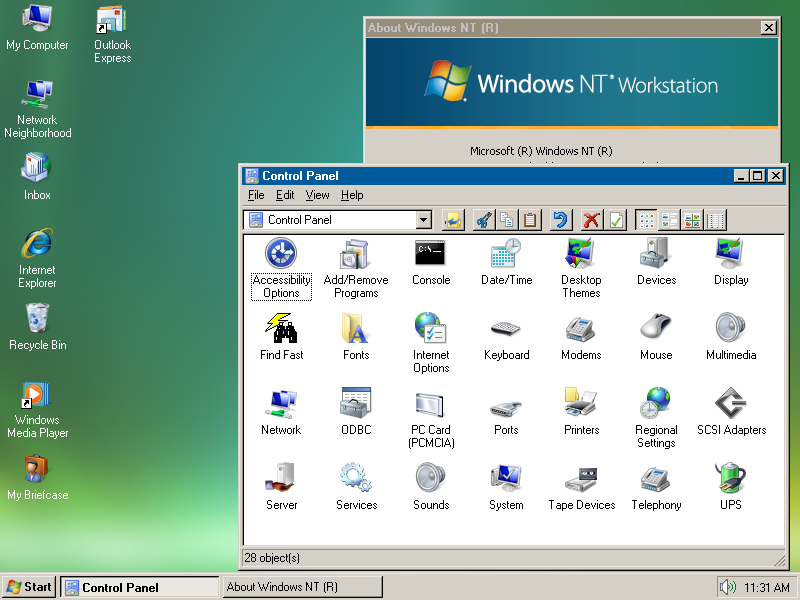Select Windows Media Player shortcut
This screenshot has height=600, width=800.
pos(37,410)
